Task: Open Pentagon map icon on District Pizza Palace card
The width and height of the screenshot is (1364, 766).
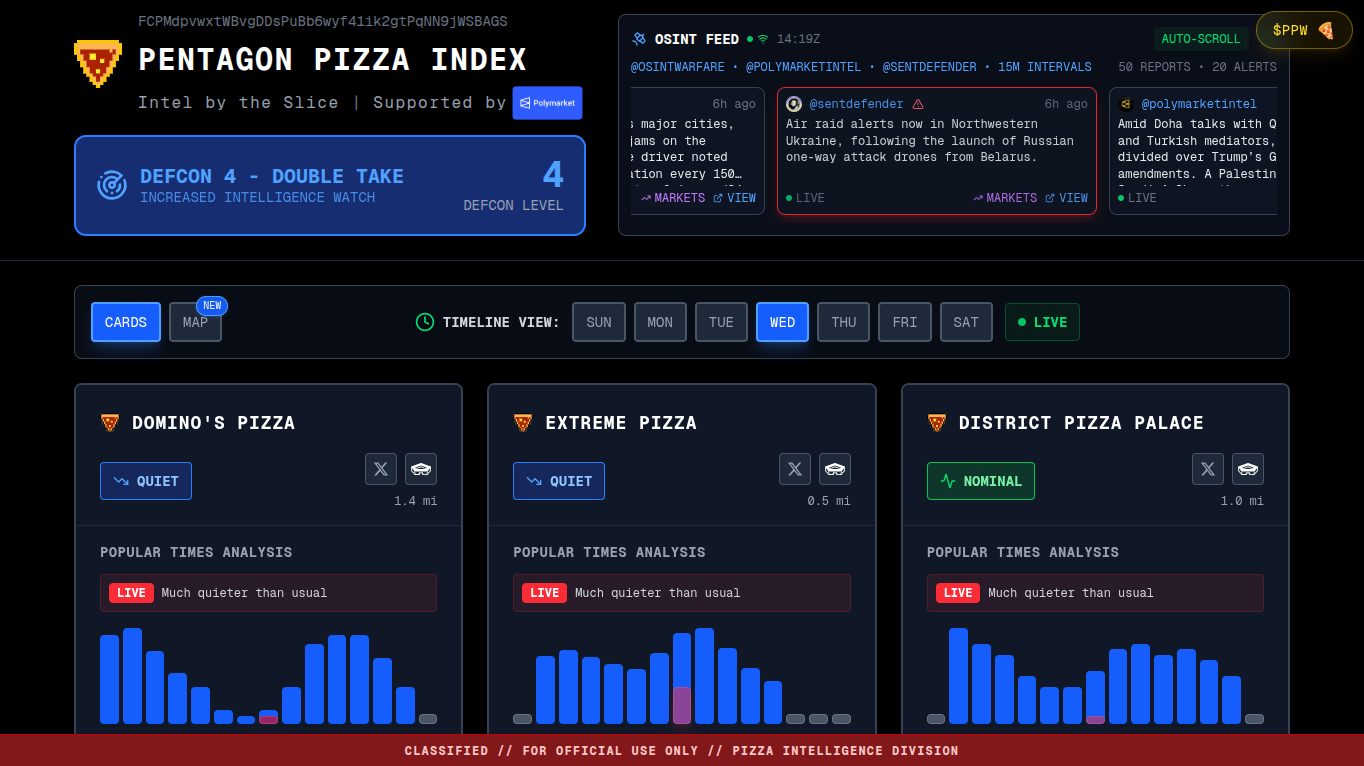Action: (1248, 468)
